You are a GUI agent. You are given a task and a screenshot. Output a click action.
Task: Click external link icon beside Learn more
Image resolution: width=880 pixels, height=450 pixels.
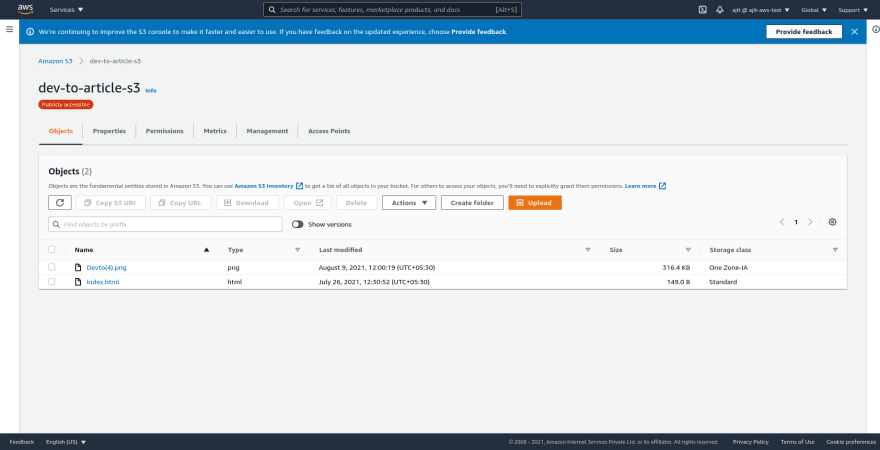pos(662,186)
